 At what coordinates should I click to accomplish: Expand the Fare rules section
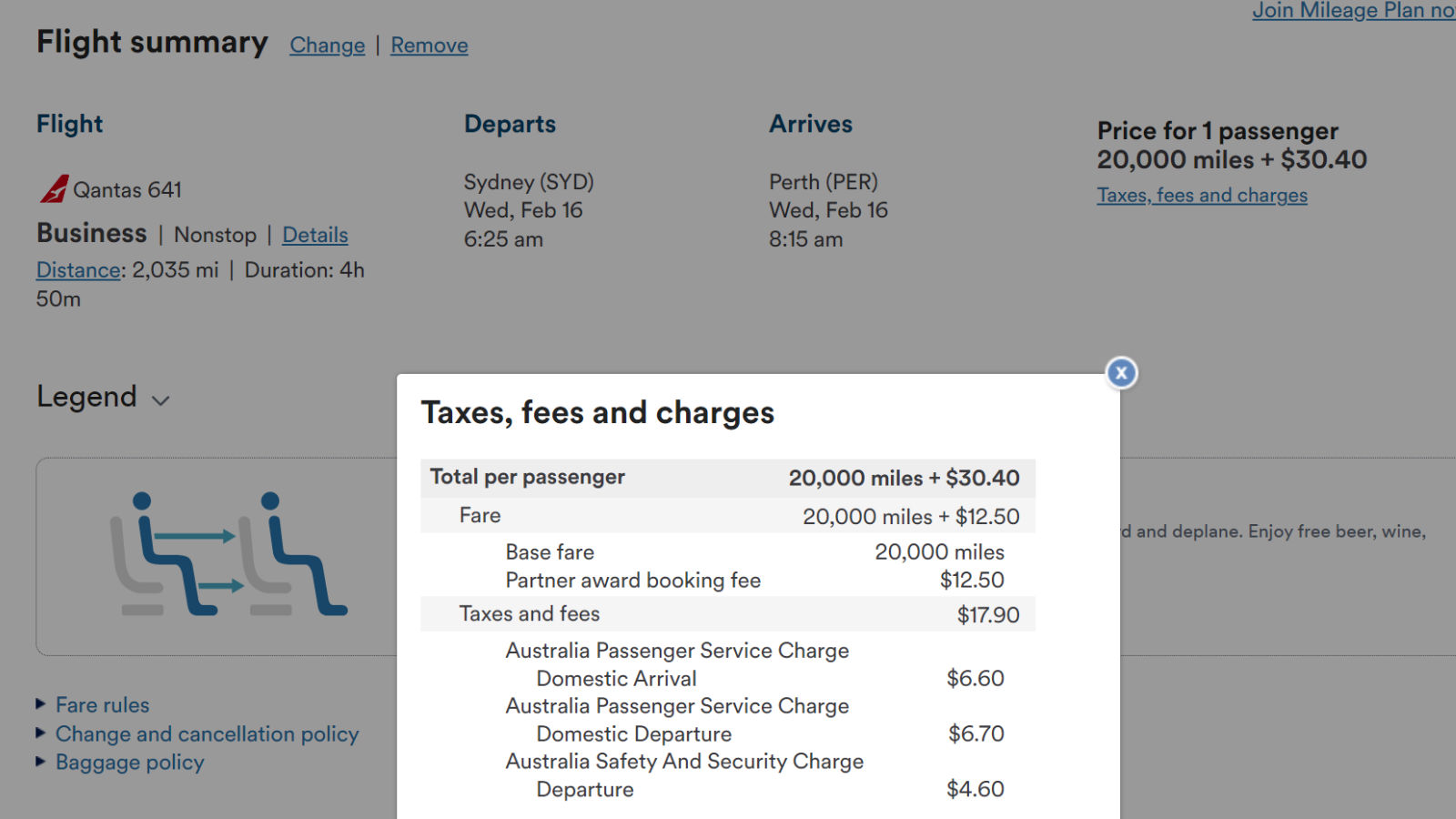click(102, 705)
